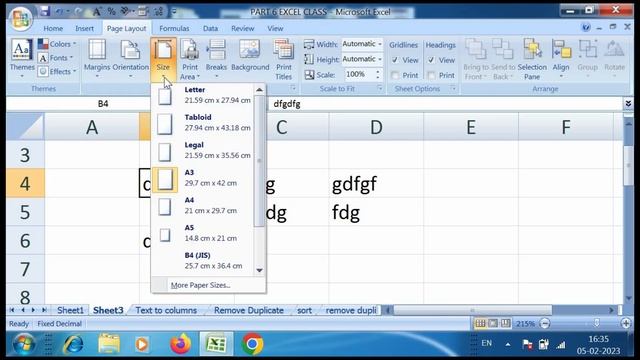Click the Size button in ribbon
This screenshot has width=640, height=360.
(x=163, y=59)
